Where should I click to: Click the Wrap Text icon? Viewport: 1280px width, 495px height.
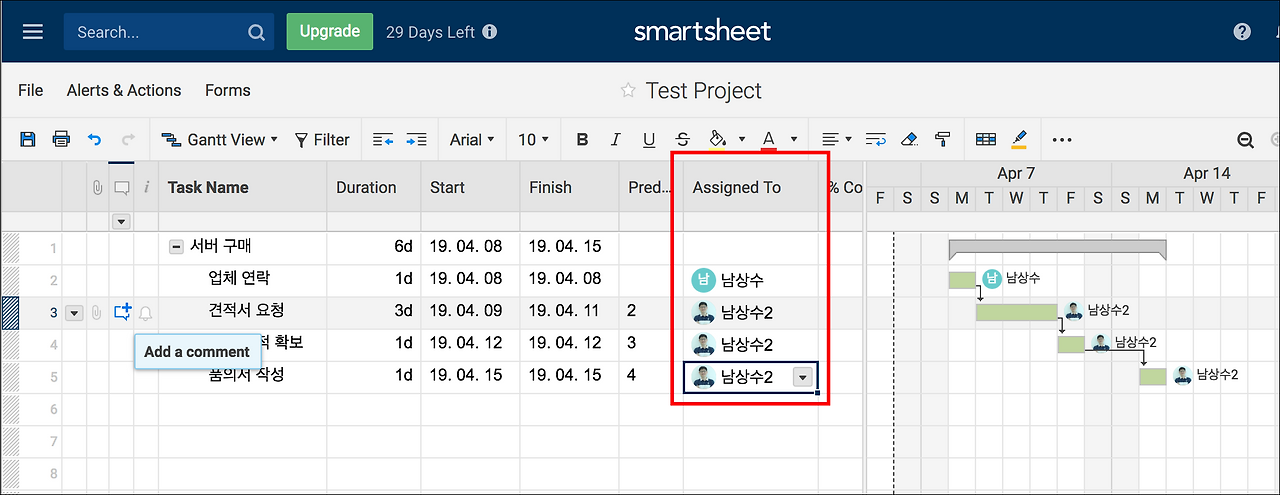click(876, 140)
